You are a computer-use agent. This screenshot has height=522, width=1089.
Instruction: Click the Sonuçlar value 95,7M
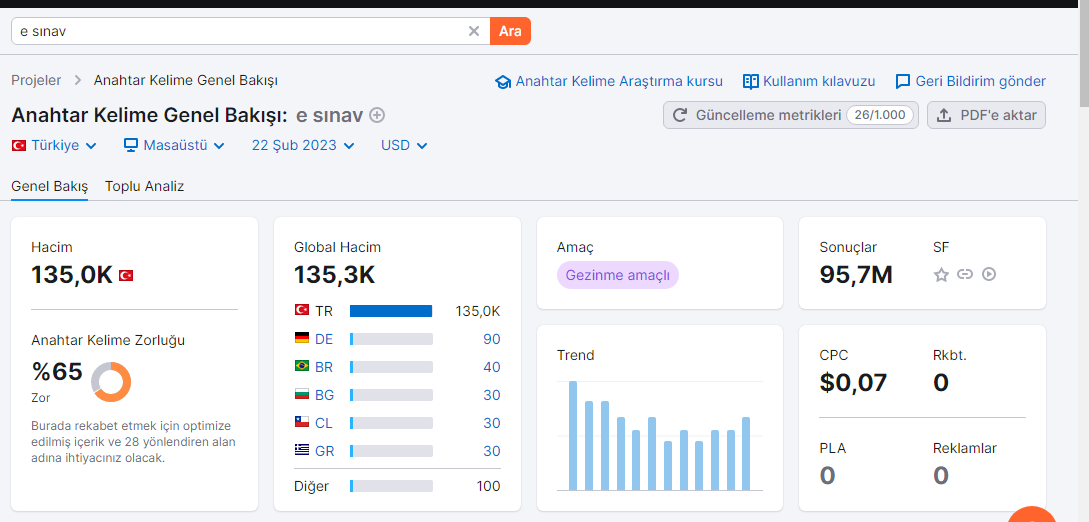tap(856, 275)
